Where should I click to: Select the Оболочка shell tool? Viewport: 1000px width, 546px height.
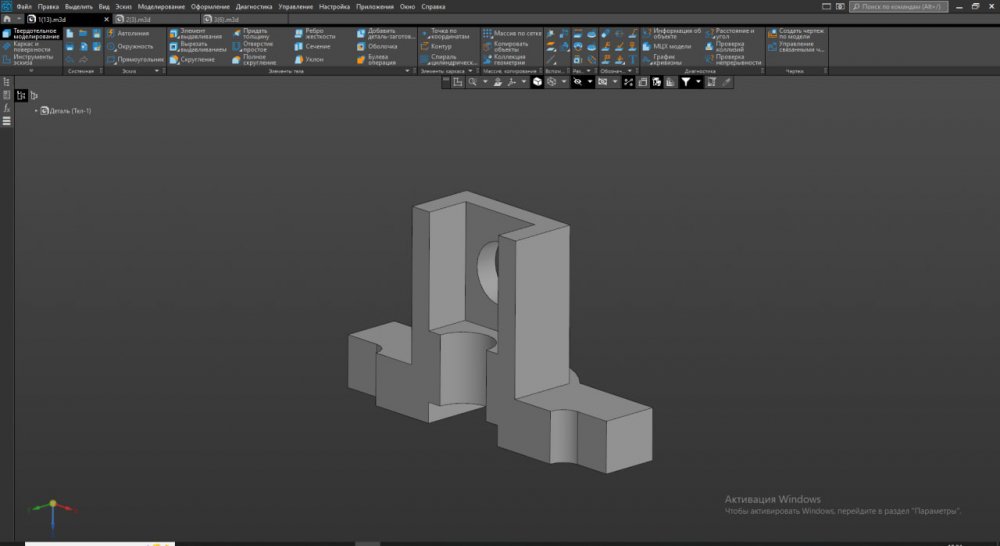pos(381,46)
